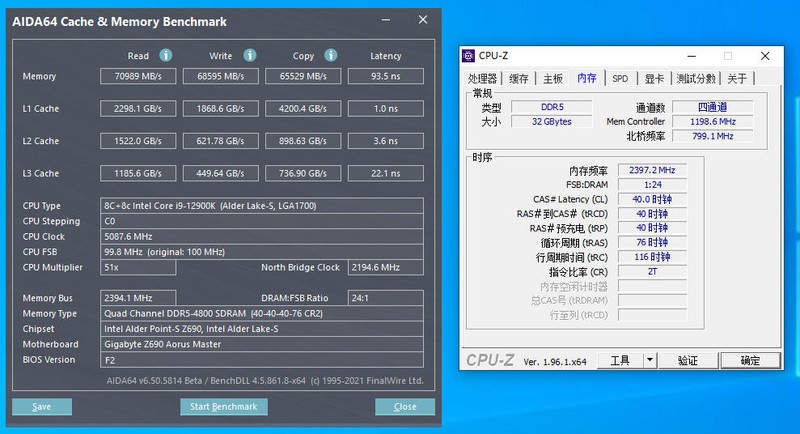The height and width of the screenshot is (434, 800).
Task: Click Memory Latency value 93.5 ns
Action: pos(386,76)
